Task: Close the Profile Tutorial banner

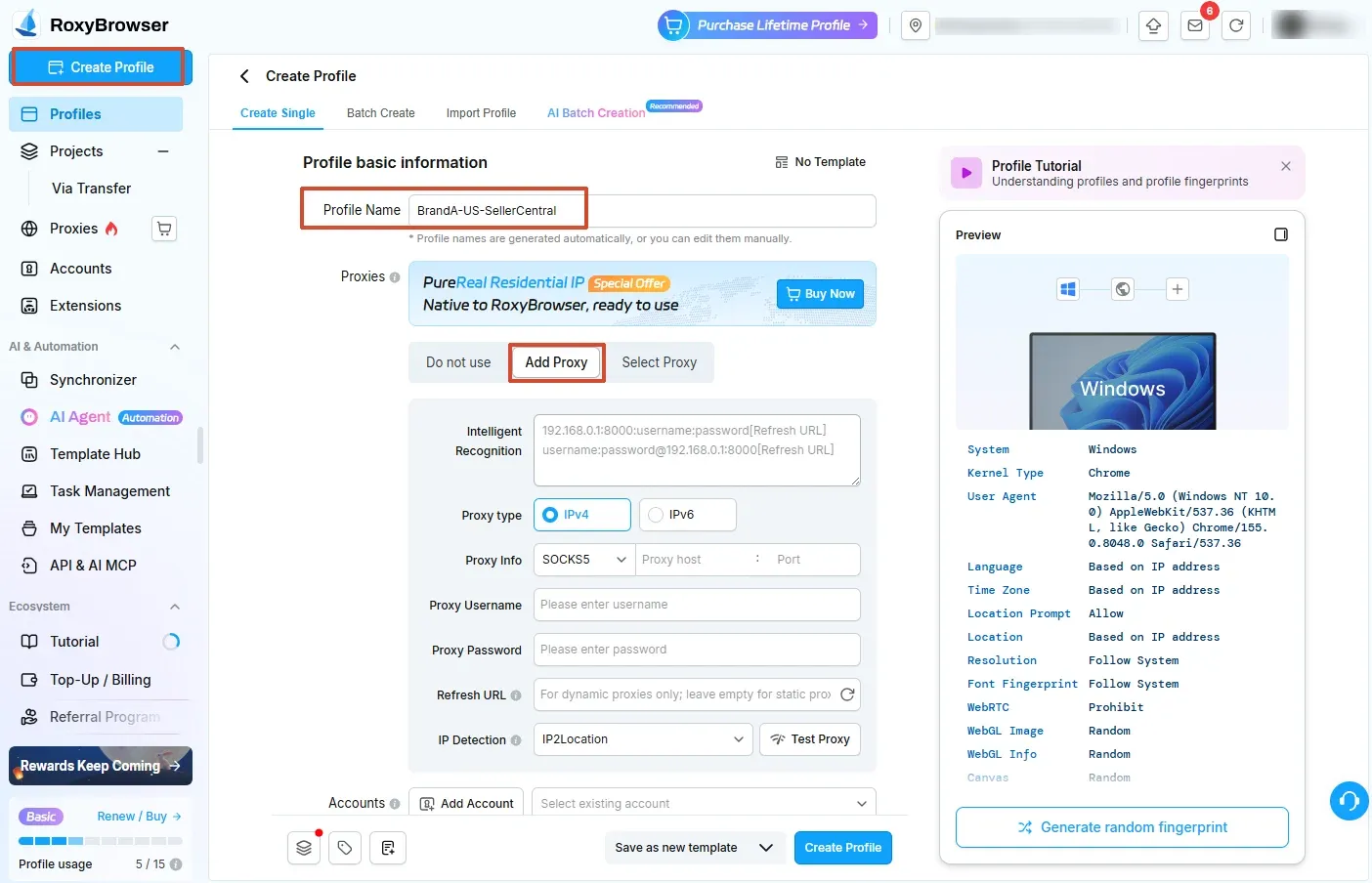Action: 1286,166
